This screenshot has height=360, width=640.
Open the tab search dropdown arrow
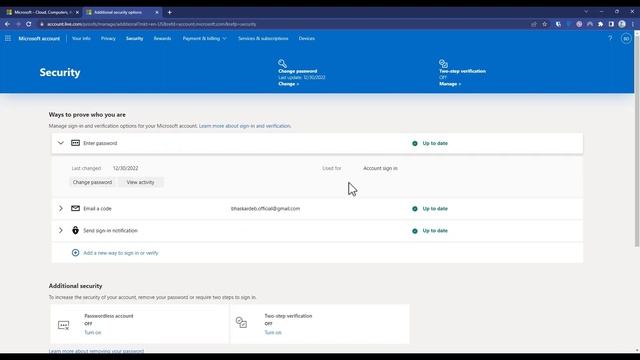pyautogui.click(x=586, y=12)
